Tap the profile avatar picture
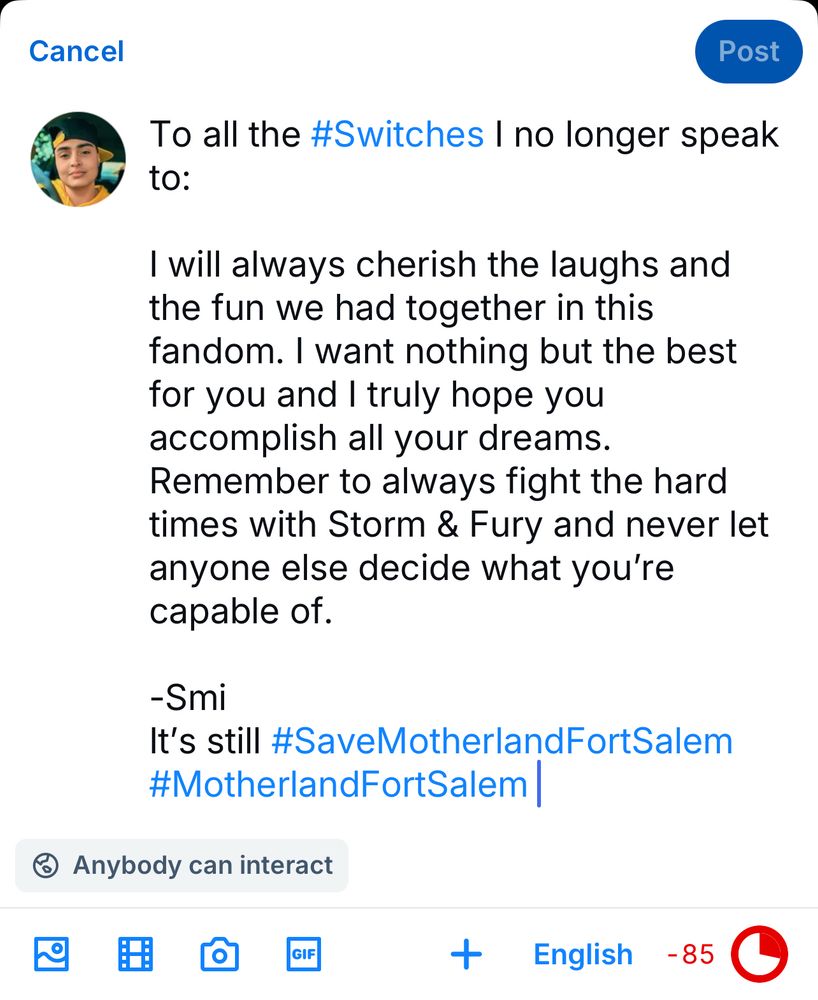Screen dimensions: 818x1000 (78, 159)
